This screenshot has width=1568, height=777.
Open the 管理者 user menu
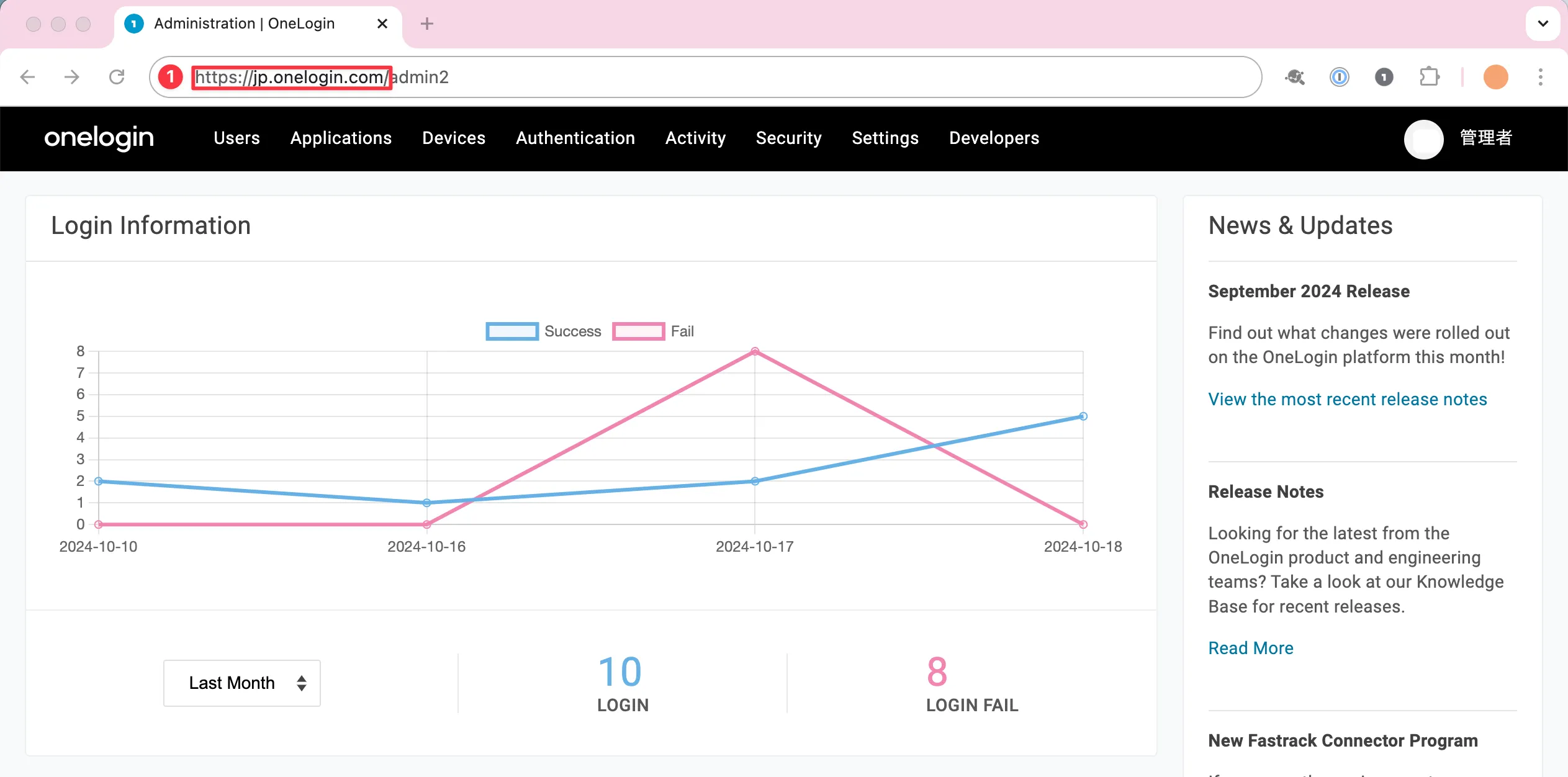pos(1485,138)
